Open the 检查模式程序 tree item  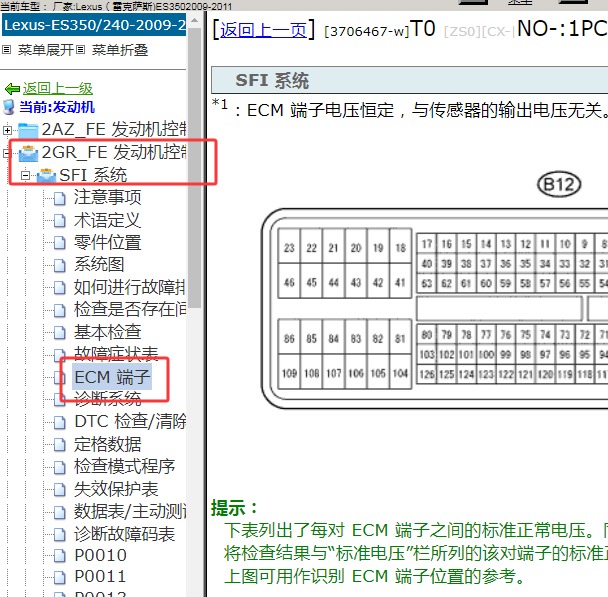[124, 467]
